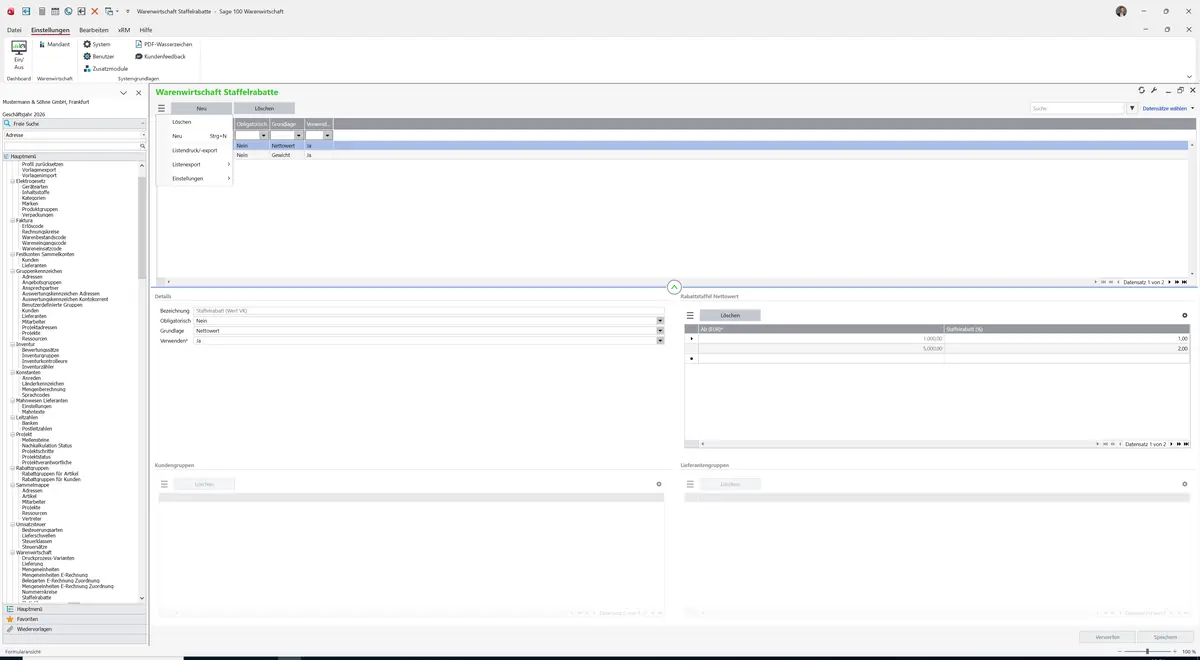Click the Neu button
This screenshot has height=660, width=1200.
pyautogui.click(x=201, y=108)
